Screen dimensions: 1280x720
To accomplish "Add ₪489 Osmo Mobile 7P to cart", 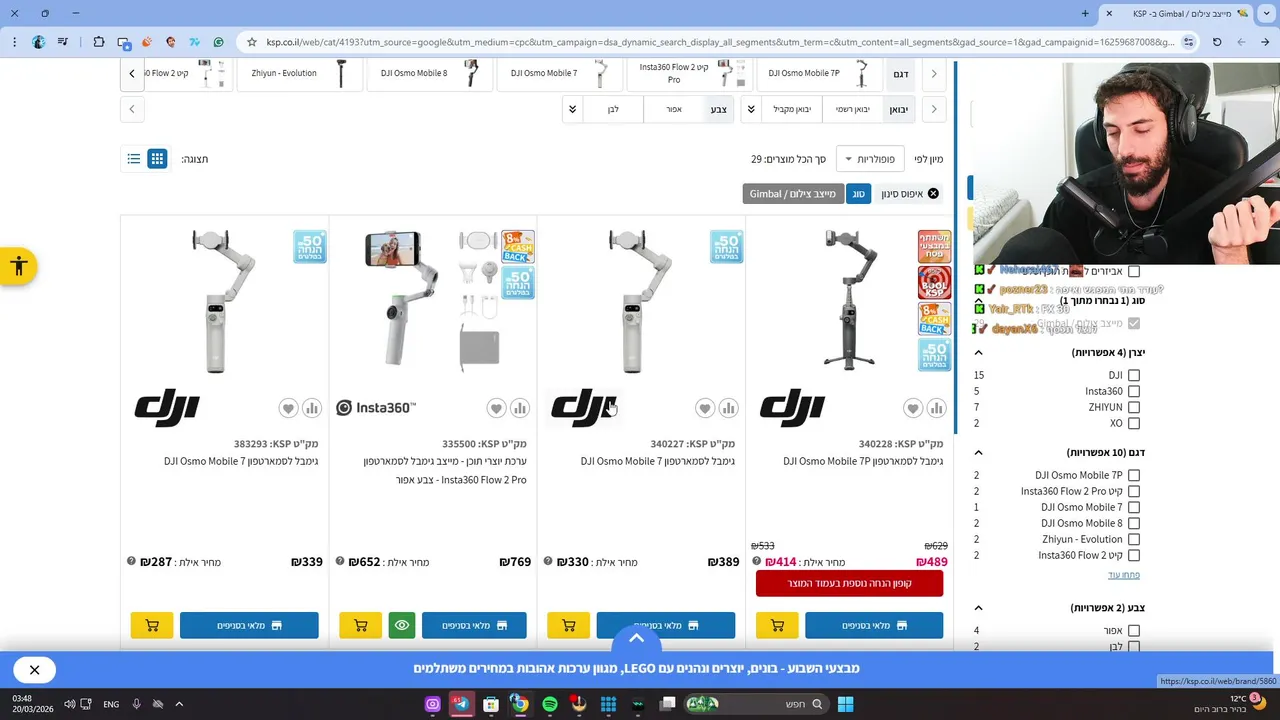I will [777, 625].
